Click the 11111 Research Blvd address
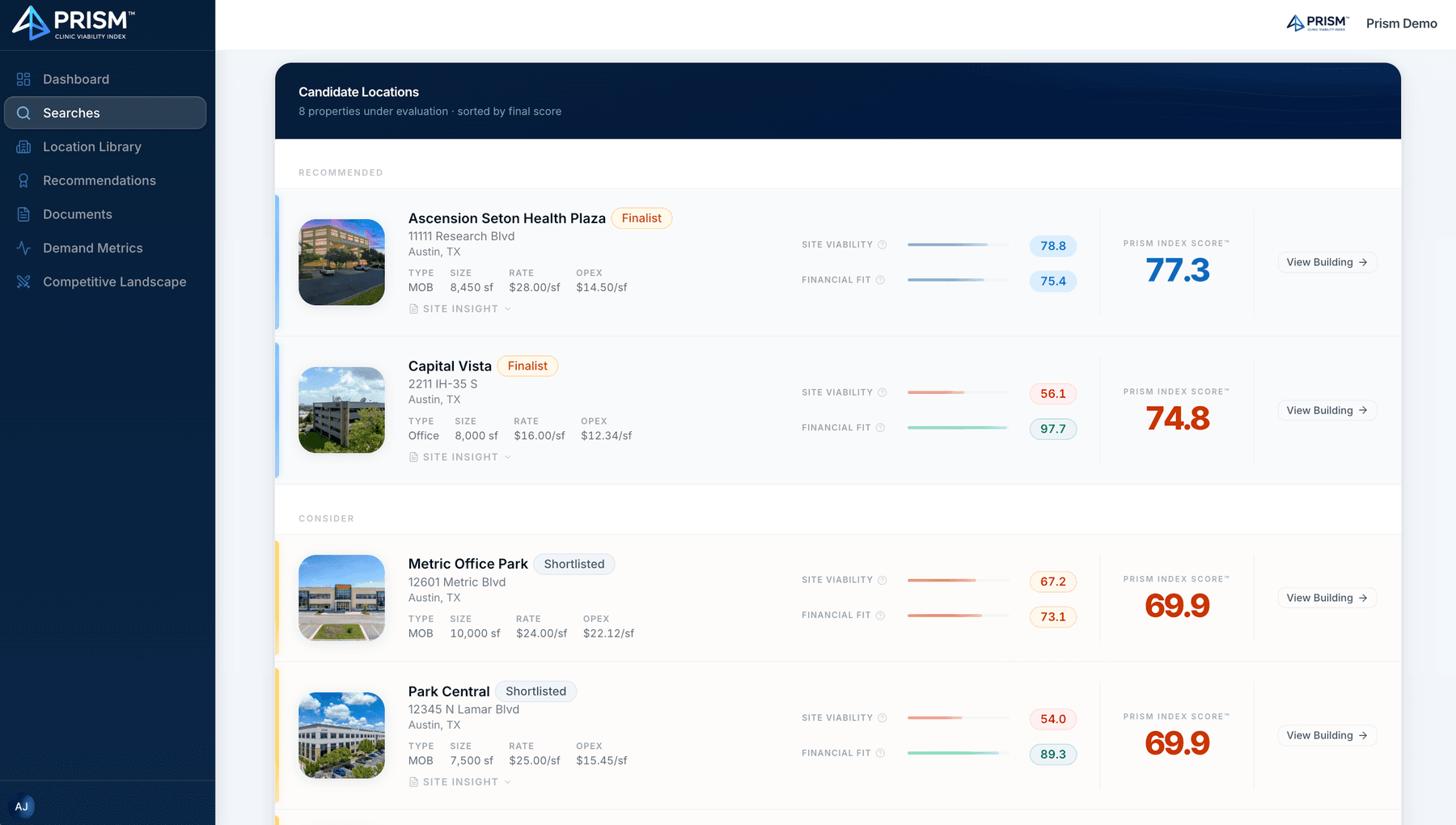 coord(462,236)
